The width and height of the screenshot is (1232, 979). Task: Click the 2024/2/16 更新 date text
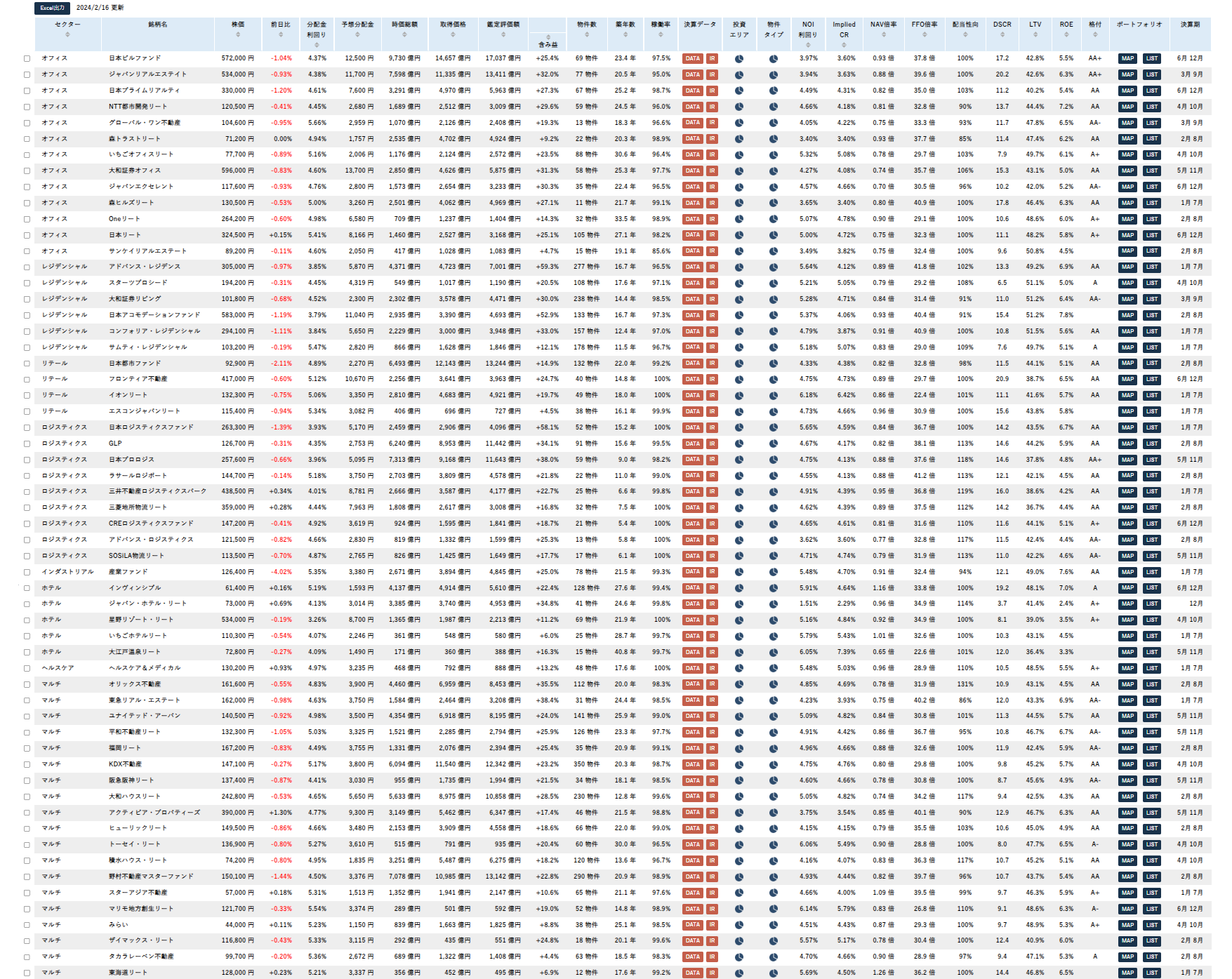tap(100, 8)
